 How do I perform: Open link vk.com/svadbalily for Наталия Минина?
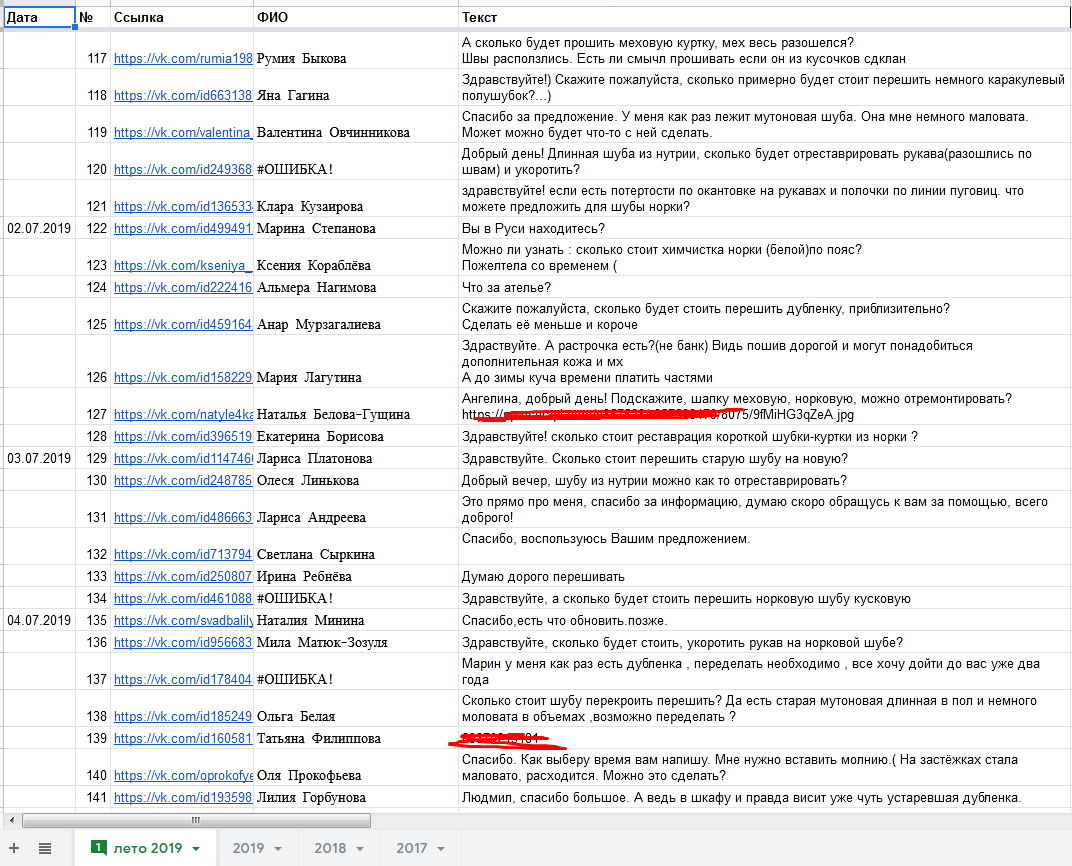click(x=183, y=620)
